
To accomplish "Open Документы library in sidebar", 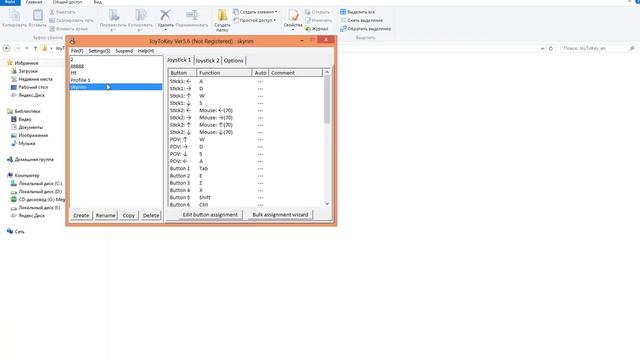I will [x=30, y=127].
